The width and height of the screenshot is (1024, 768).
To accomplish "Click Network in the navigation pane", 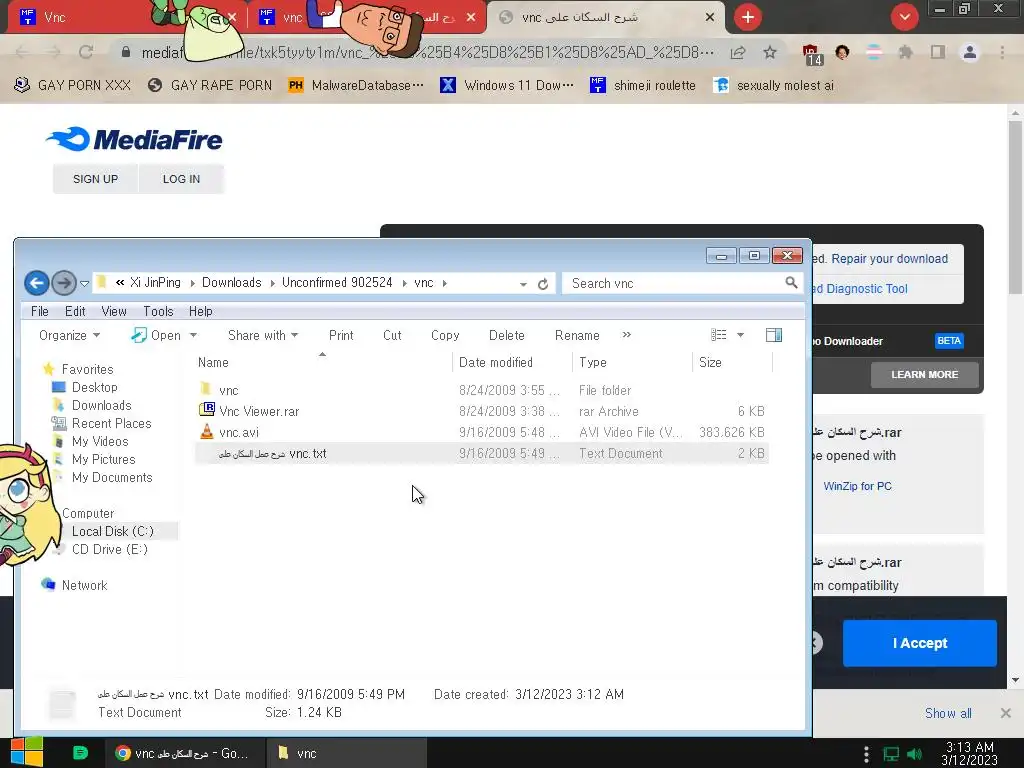I will coord(84,585).
